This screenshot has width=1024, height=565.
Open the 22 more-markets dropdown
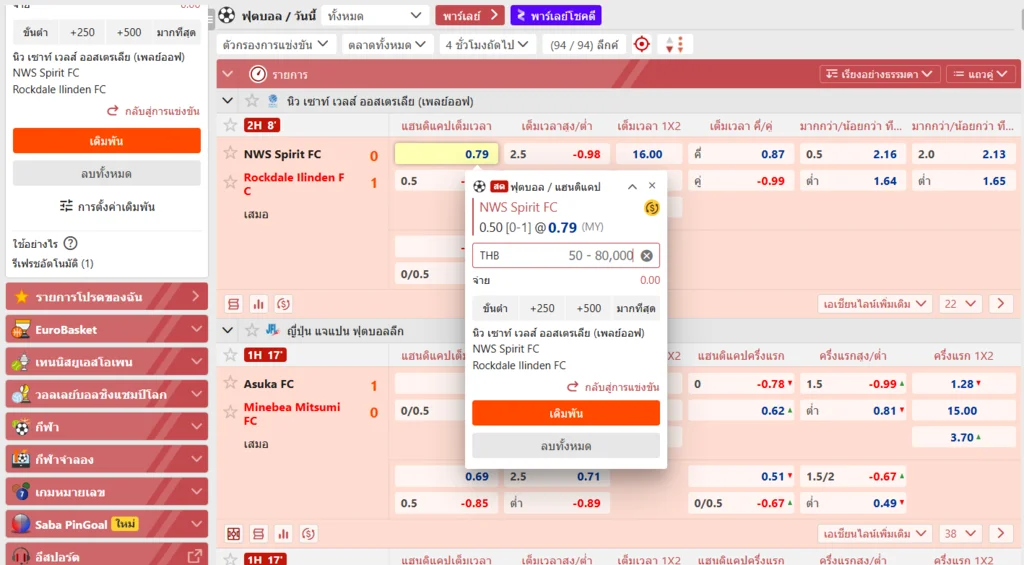[960, 304]
